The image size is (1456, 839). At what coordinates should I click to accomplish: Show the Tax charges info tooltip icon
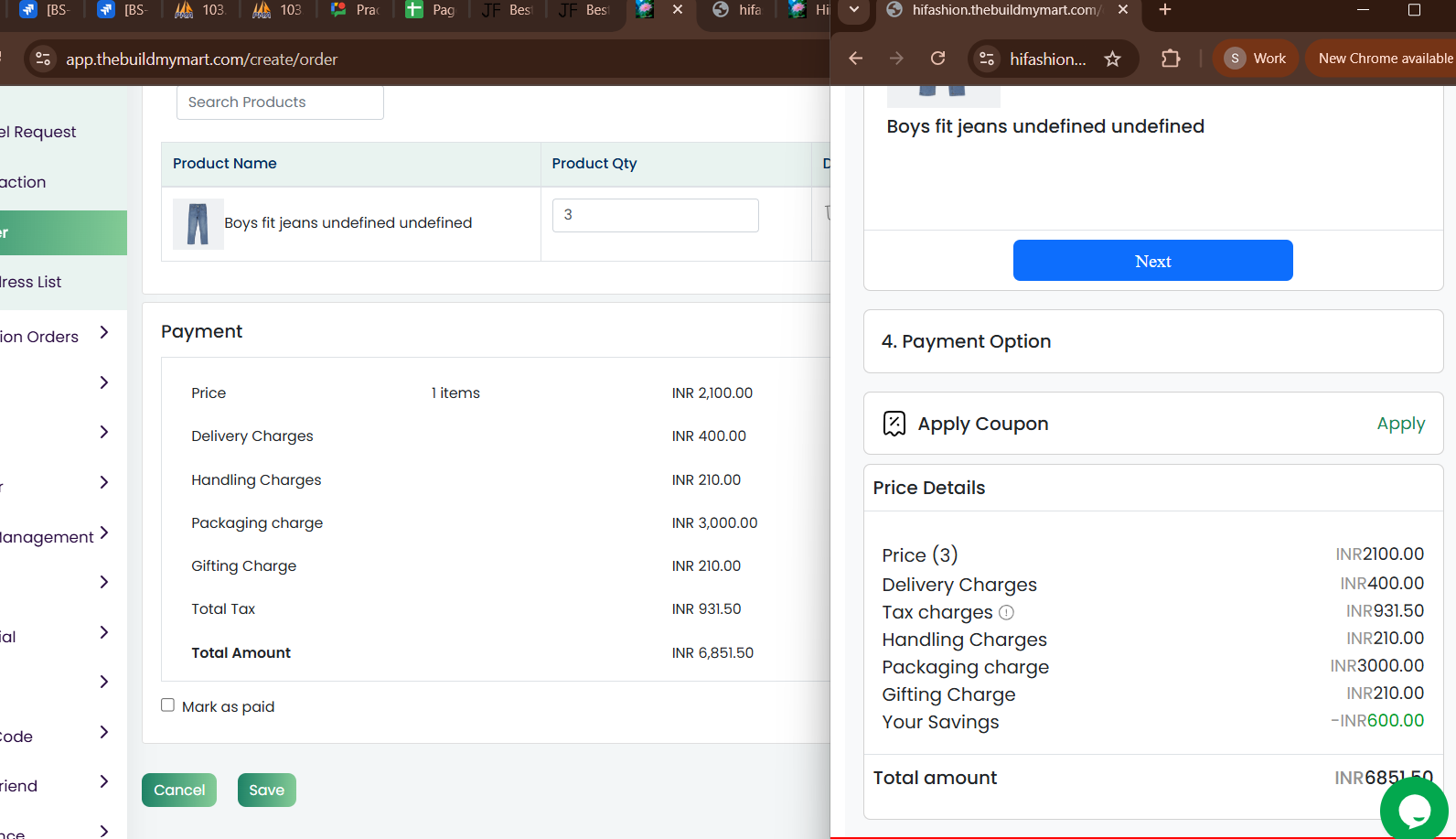coord(1006,612)
